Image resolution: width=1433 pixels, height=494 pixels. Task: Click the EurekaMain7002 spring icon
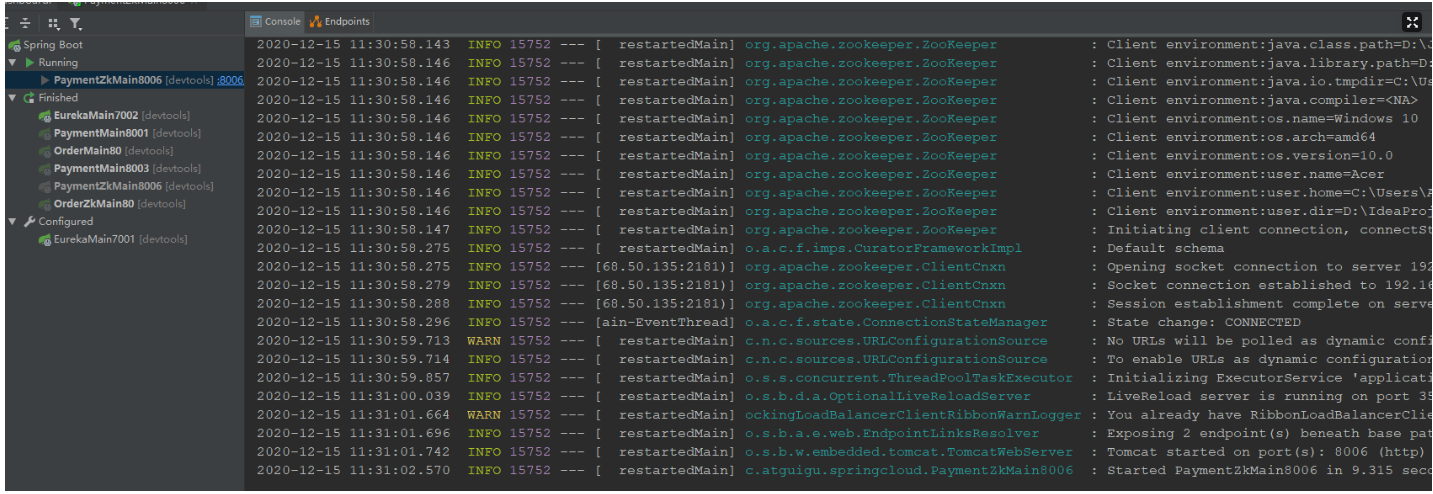tap(45, 116)
